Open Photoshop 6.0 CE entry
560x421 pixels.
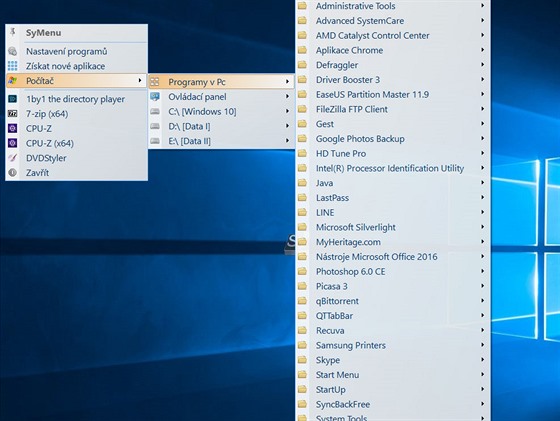click(x=393, y=271)
